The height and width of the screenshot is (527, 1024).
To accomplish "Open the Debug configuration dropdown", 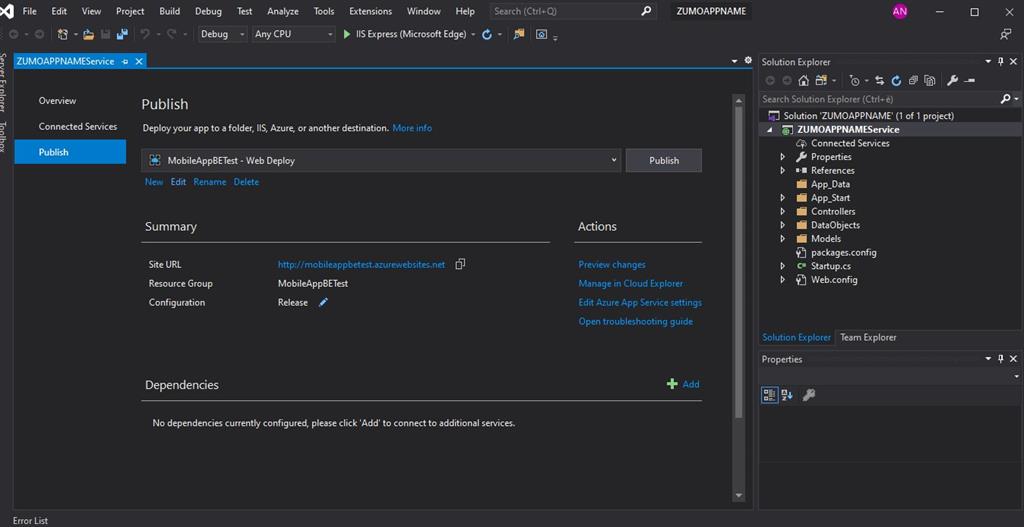I will (x=223, y=34).
